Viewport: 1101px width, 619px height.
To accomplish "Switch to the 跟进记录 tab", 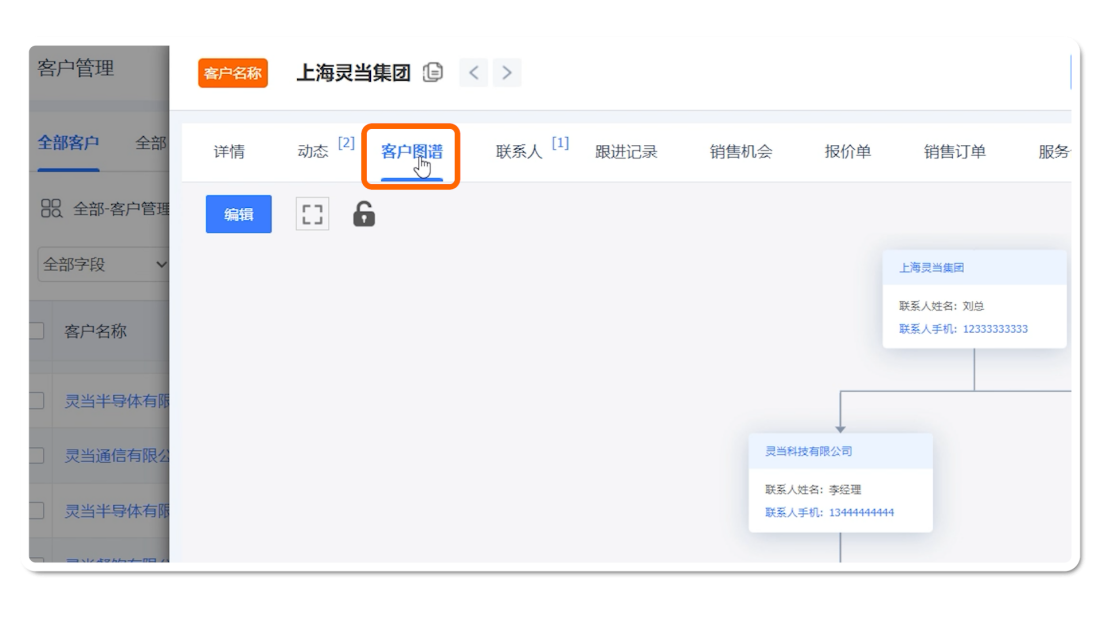I will coord(626,152).
